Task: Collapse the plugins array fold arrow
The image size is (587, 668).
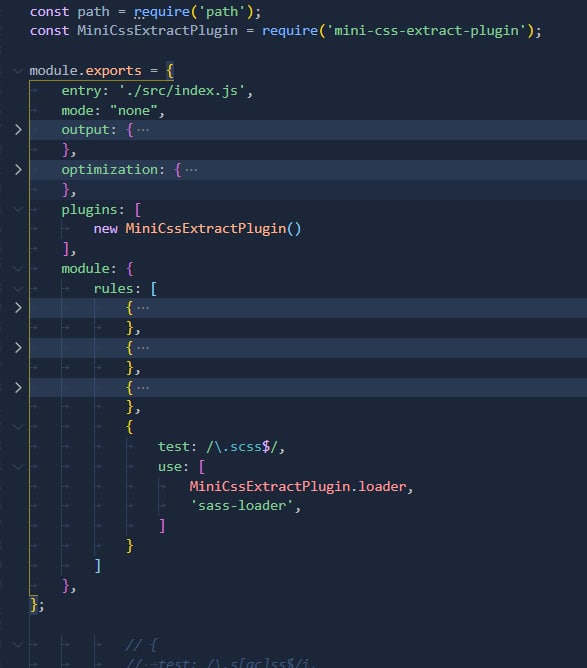Action: 18,209
